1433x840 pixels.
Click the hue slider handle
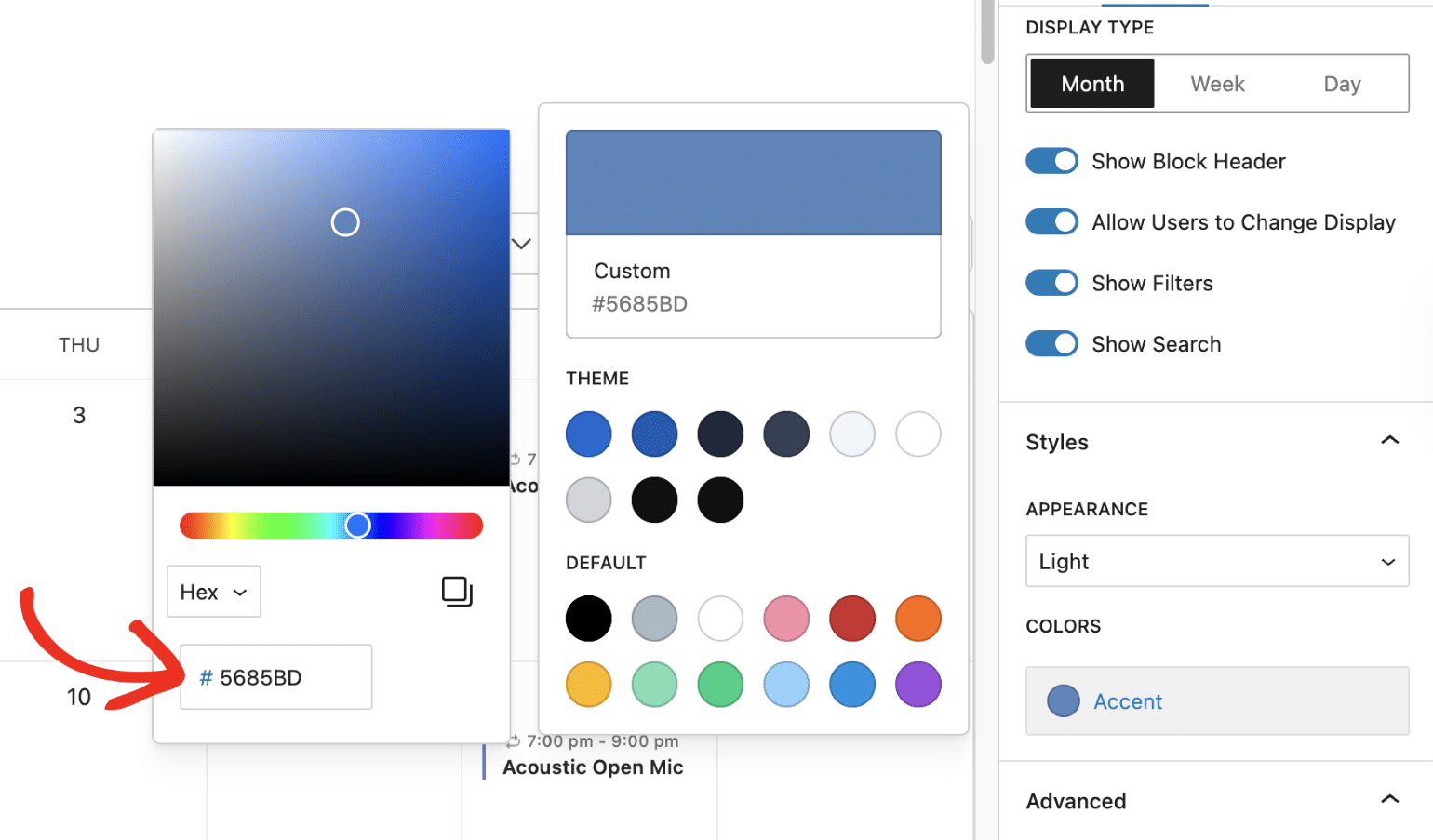[357, 526]
